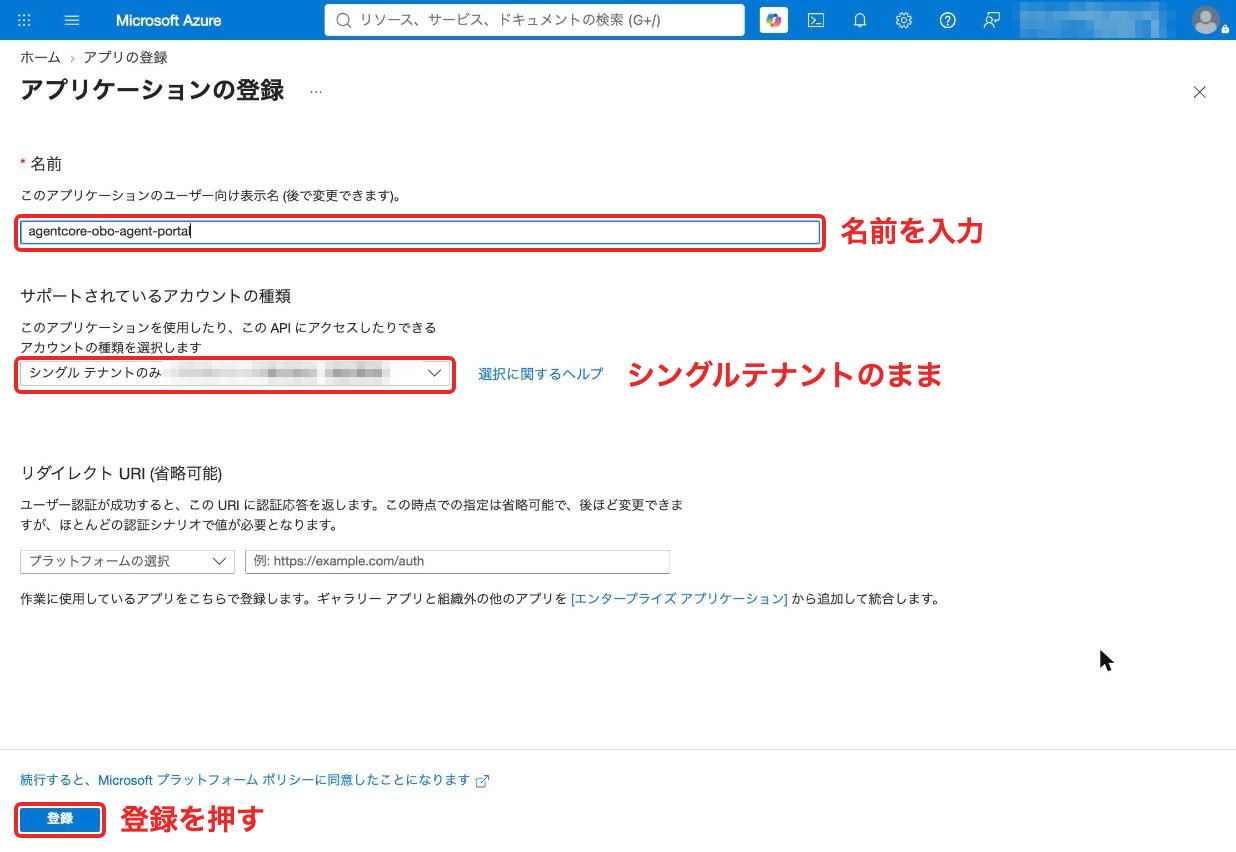This screenshot has height=852, width=1236.
Task: Click the 登録 button
Action: (60, 819)
